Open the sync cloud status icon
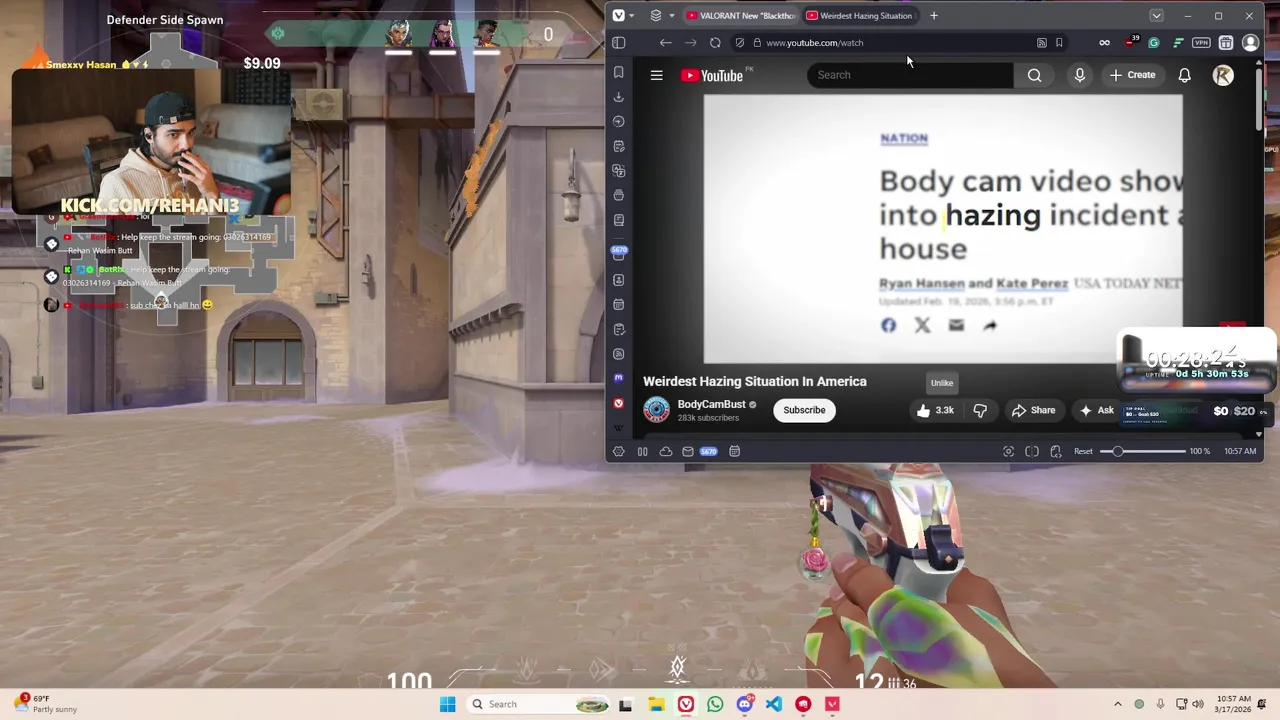The image size is (1280, 720). (665, 452)
